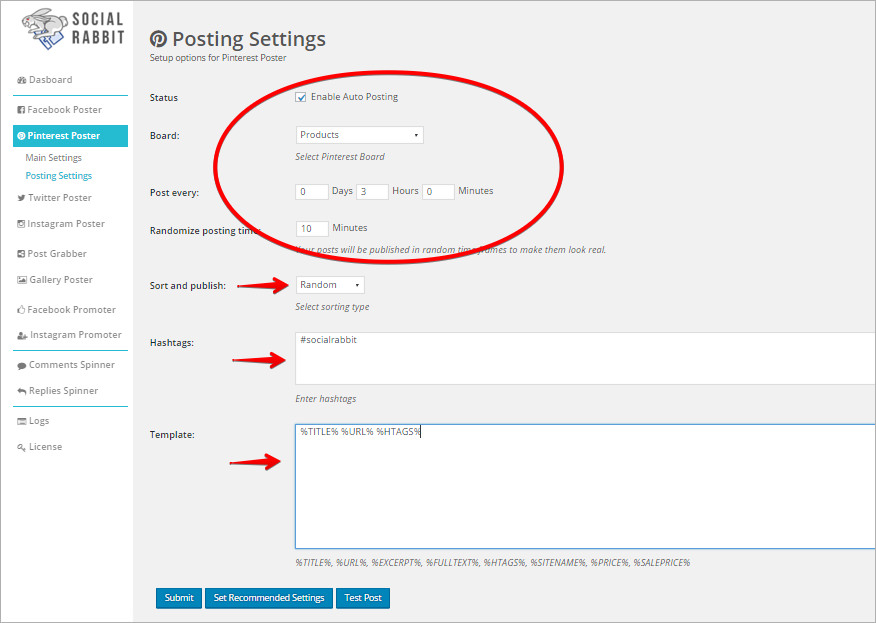The height and width of the screenshot is (623, 876).
Task: Open the Logs page
Action: coord(39,421)
